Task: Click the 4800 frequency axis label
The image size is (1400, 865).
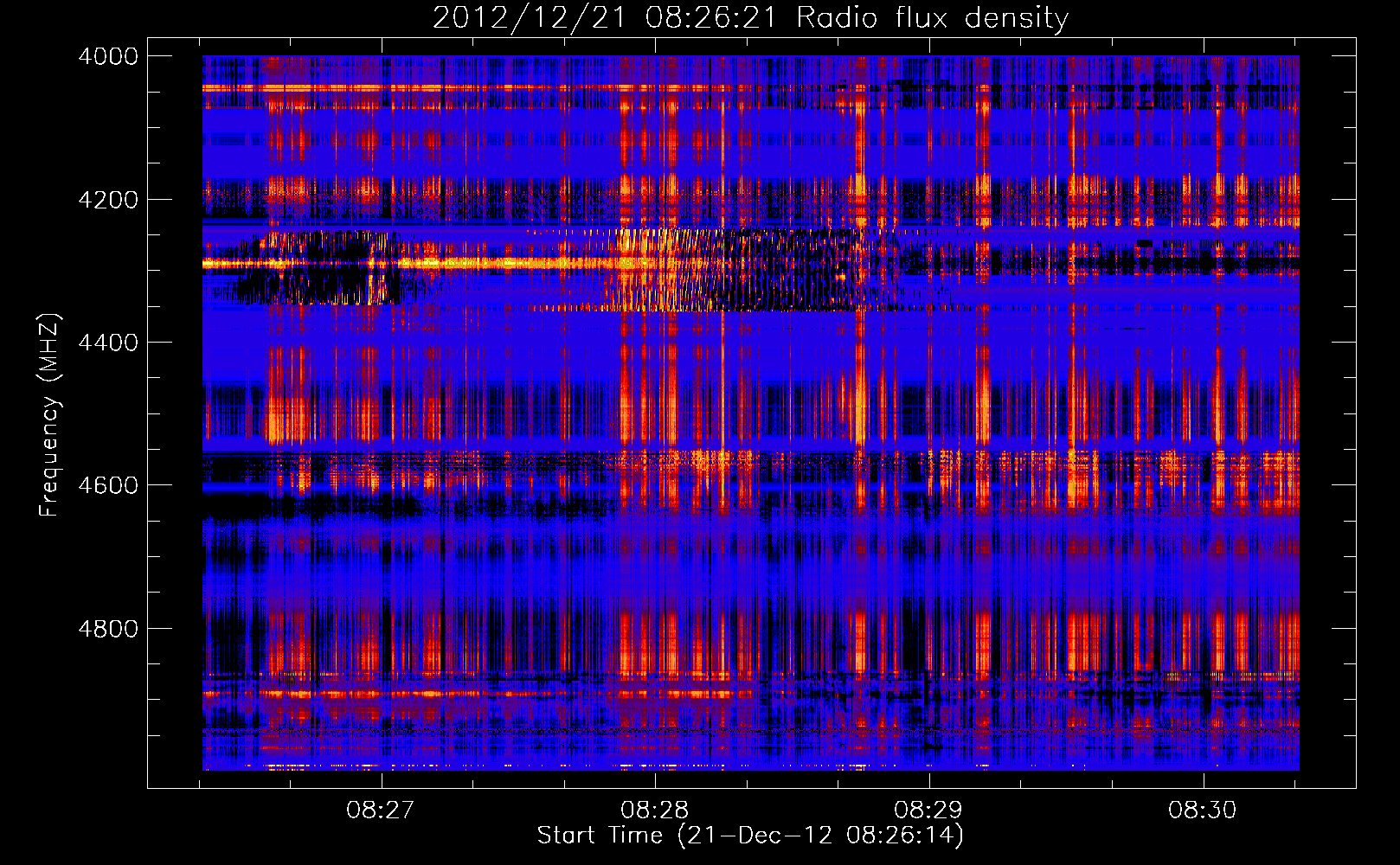Action: (x=108, y=629)
